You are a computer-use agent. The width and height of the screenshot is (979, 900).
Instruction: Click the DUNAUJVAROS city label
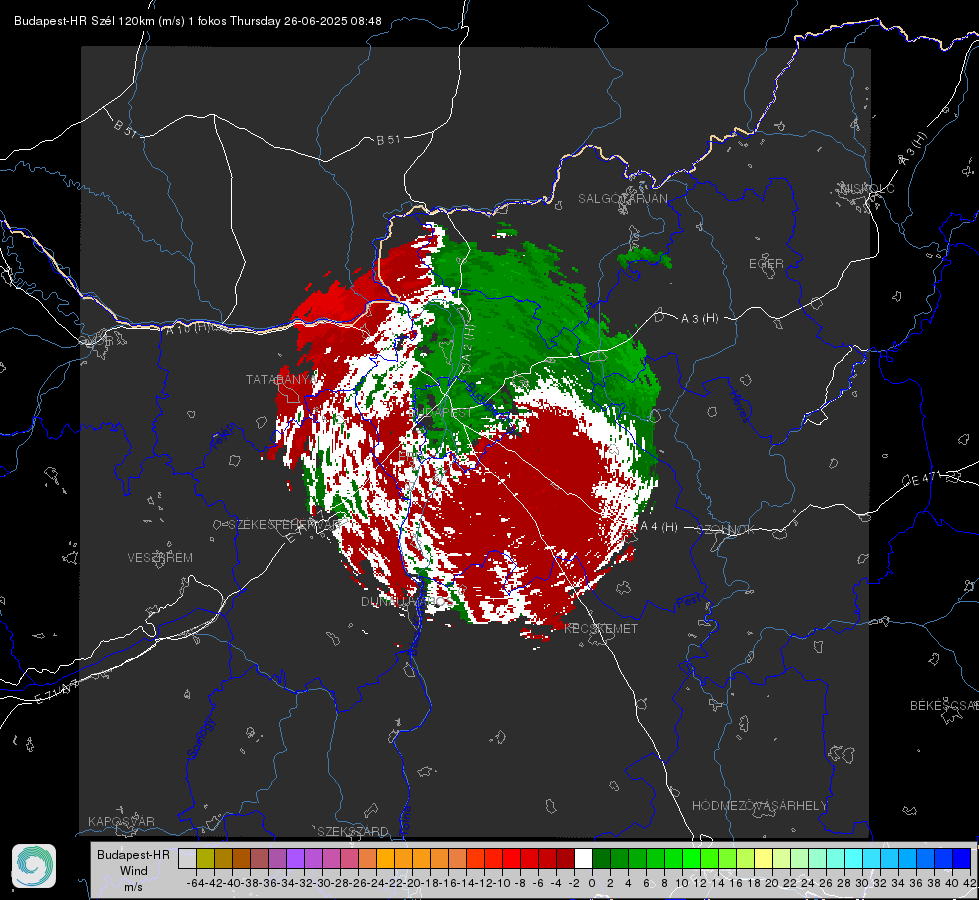407,601
